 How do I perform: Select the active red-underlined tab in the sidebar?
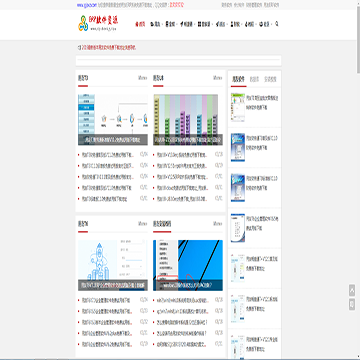tap(238, 79)
